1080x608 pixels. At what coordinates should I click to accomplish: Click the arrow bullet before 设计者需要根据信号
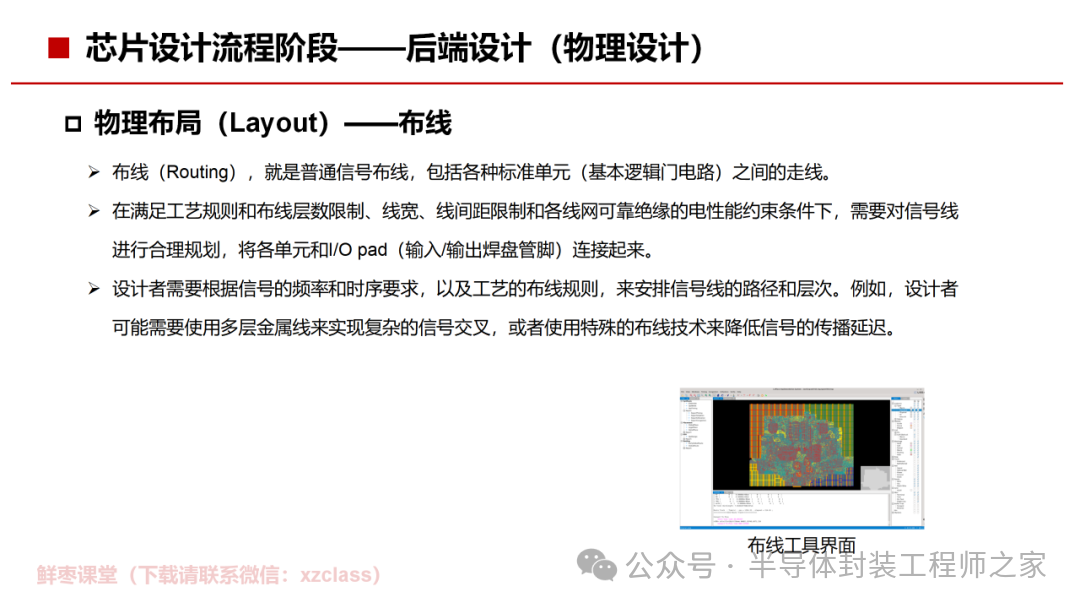point(93,289)
